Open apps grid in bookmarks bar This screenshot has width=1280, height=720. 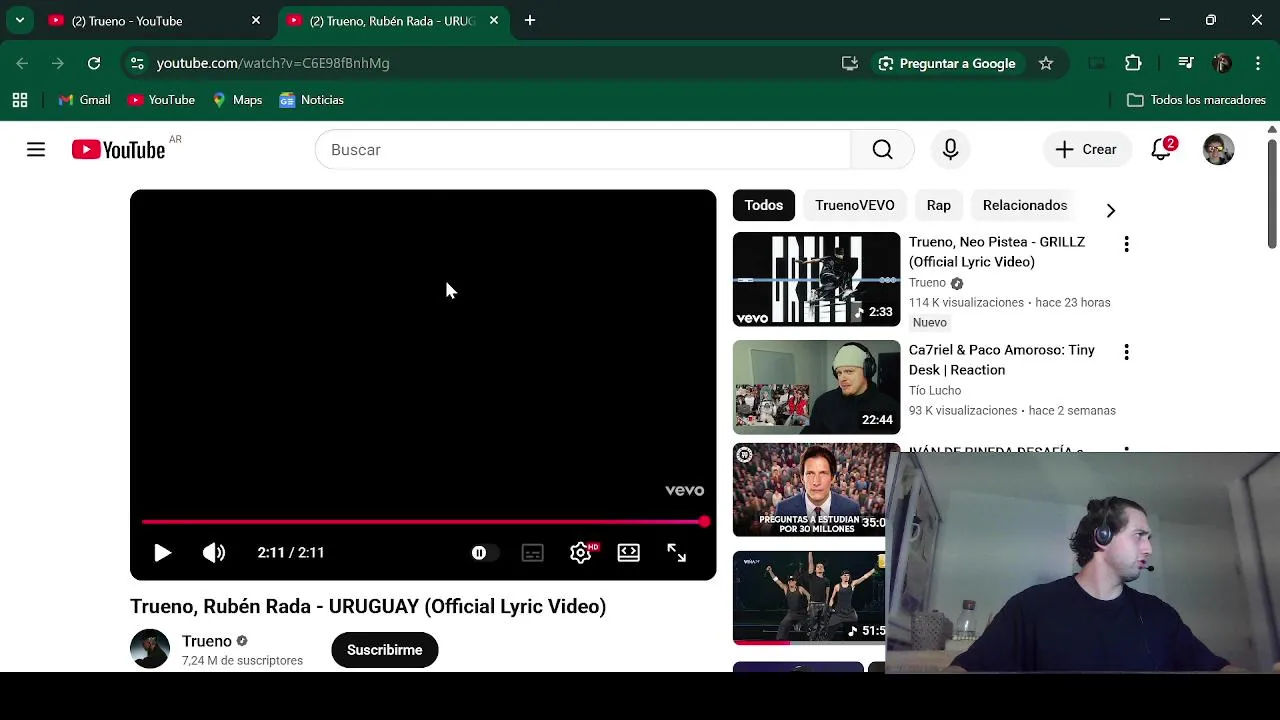tap(20, 100)
